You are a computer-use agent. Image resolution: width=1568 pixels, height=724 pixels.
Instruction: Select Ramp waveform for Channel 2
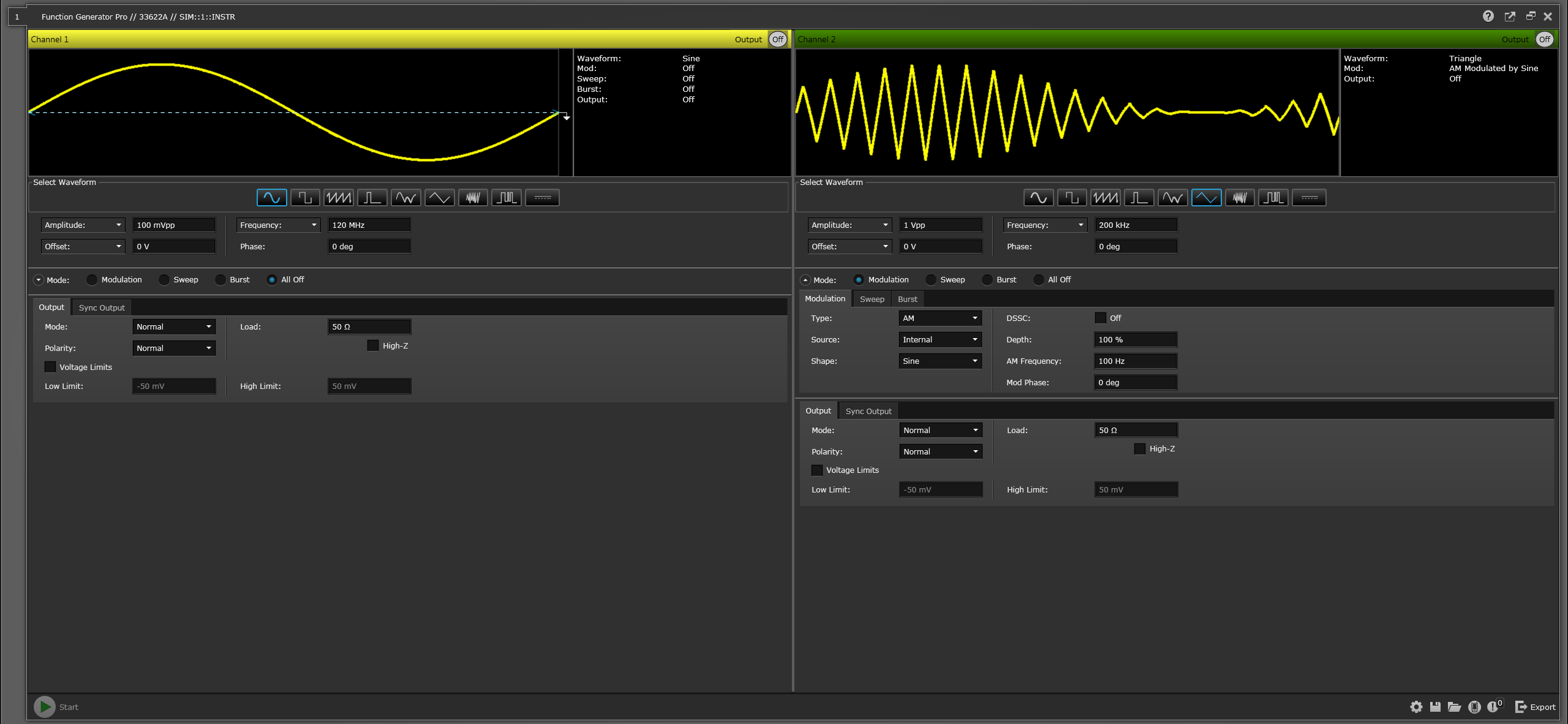1106,198
